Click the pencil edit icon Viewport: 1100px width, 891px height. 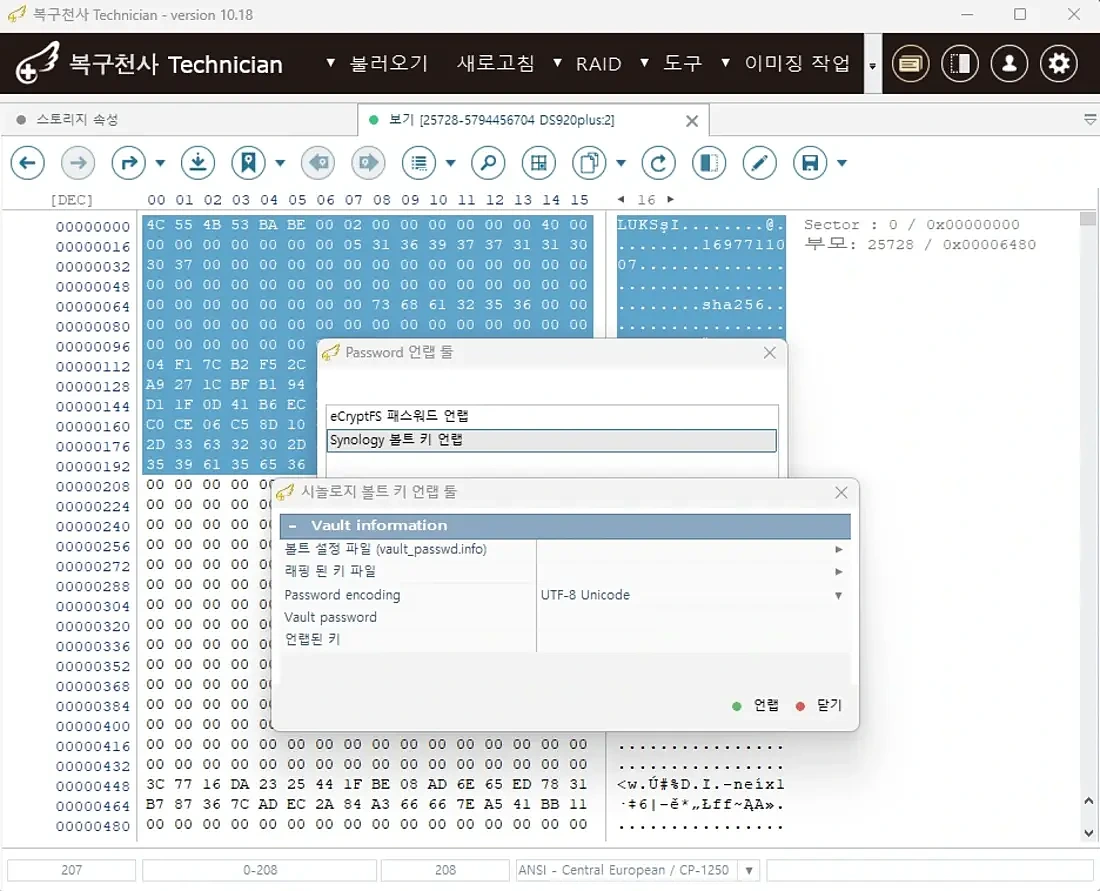tap(759, 163)
